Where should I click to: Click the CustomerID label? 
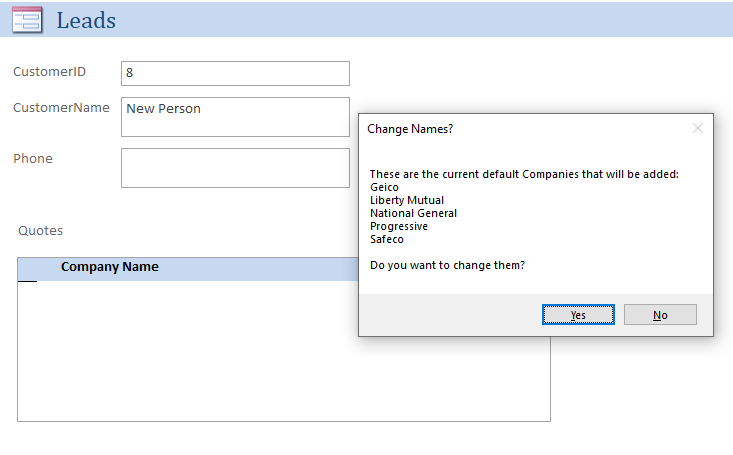(x=50, y=72)
